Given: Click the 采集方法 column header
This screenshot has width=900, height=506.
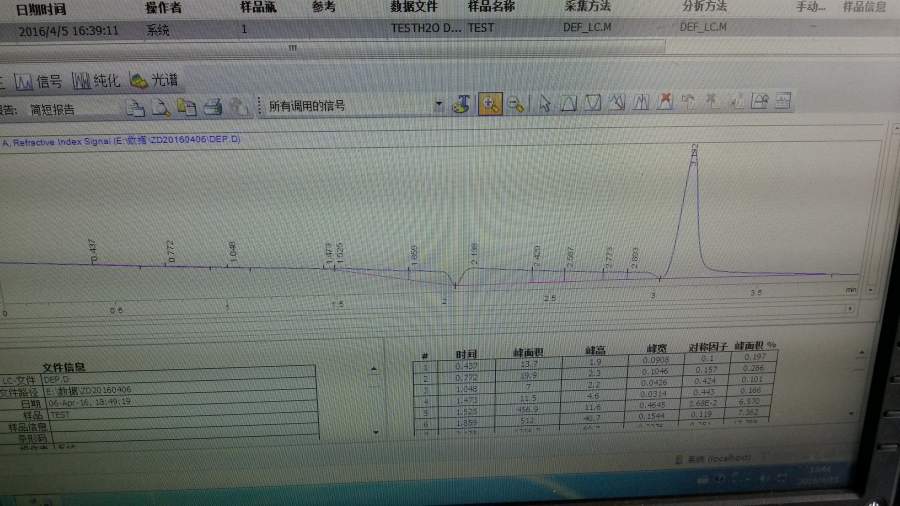Looking at the screenshot, I should (x=587, y=6).
